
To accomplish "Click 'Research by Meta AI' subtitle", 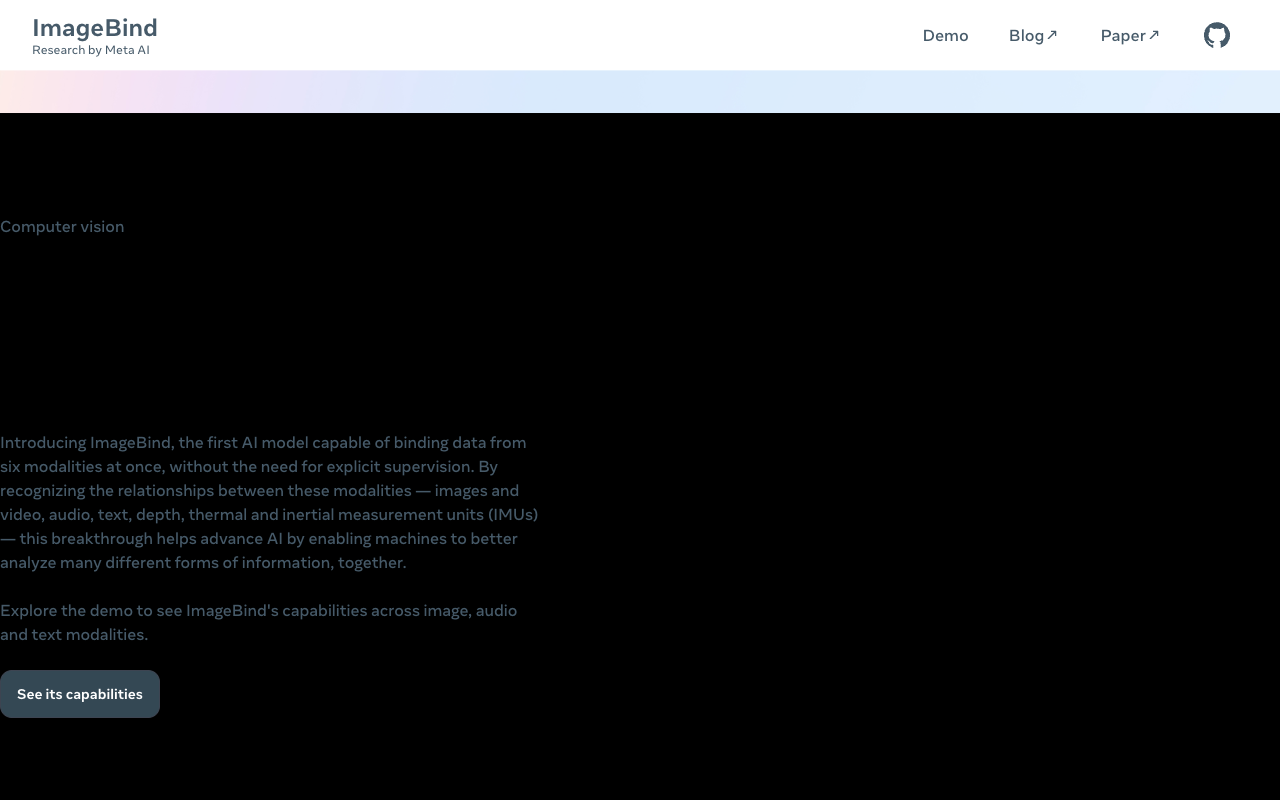I will (91, 50).
